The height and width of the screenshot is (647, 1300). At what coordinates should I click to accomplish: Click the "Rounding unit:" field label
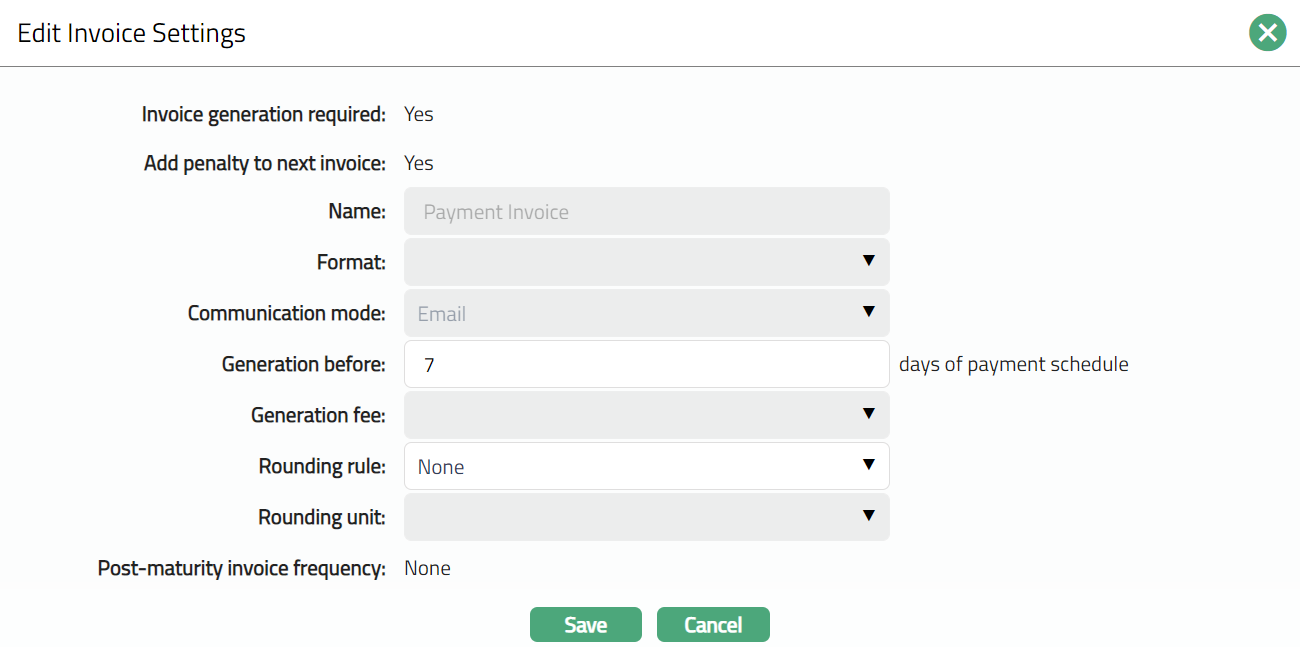(322, 517)
